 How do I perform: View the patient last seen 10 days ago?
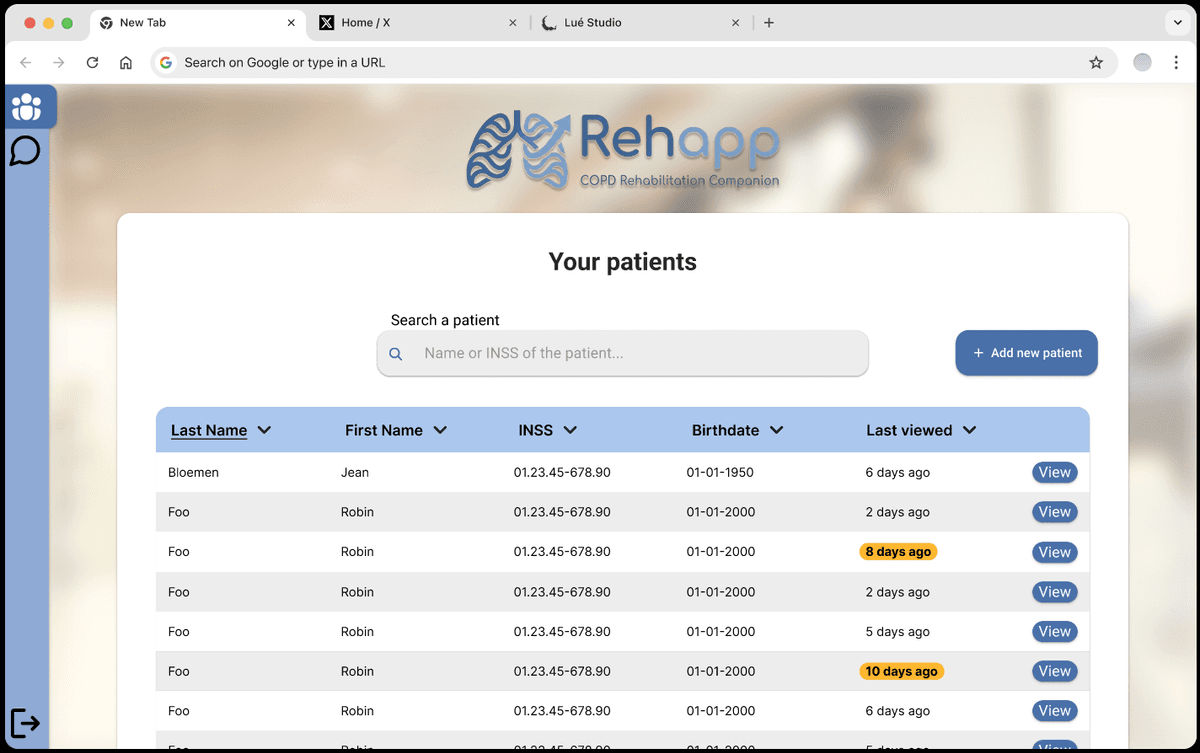[x=1054, y=671]
